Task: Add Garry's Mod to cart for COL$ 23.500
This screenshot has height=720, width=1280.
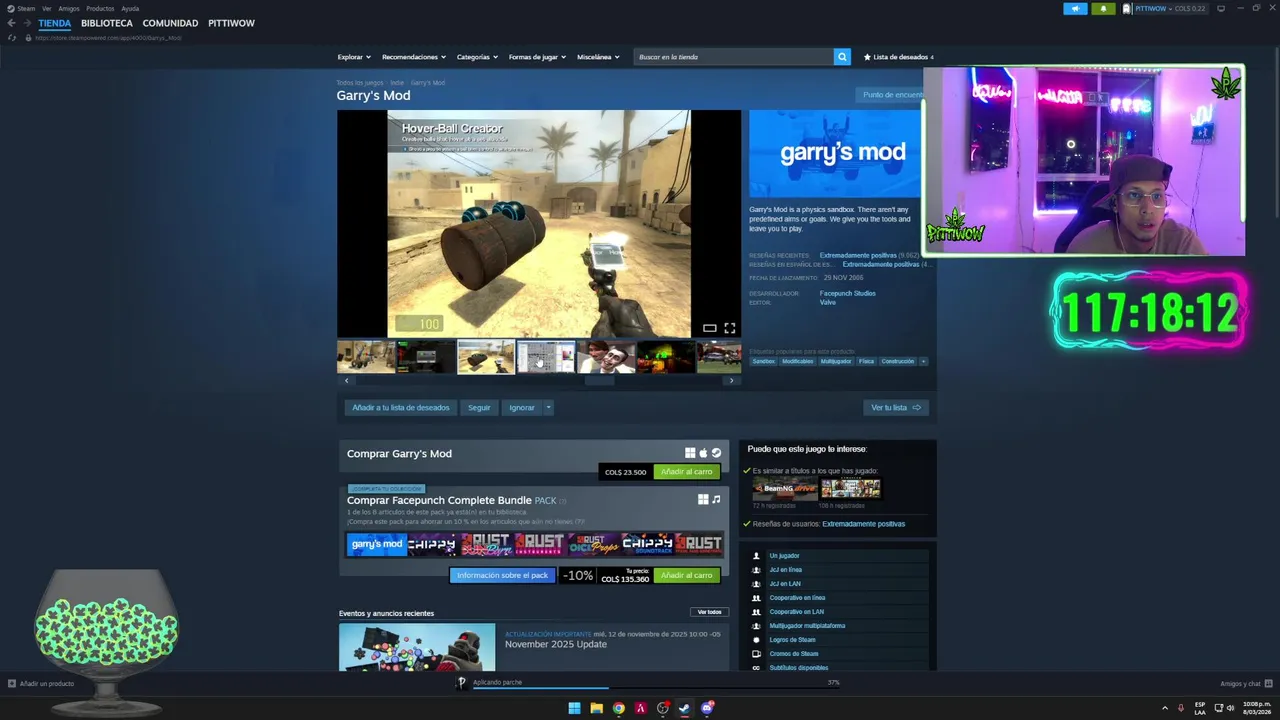Action: tap(687, 472)
